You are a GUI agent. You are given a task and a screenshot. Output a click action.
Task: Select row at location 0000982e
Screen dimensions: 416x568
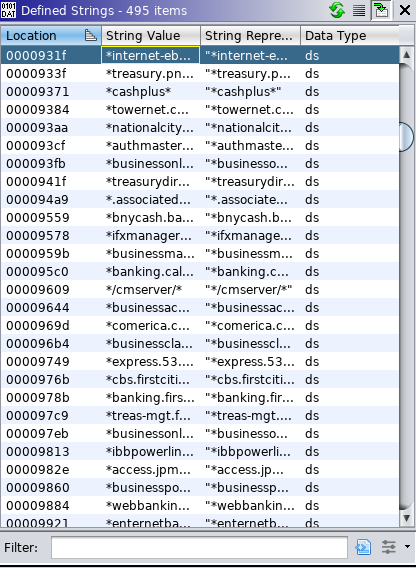[x=199, y=469]
